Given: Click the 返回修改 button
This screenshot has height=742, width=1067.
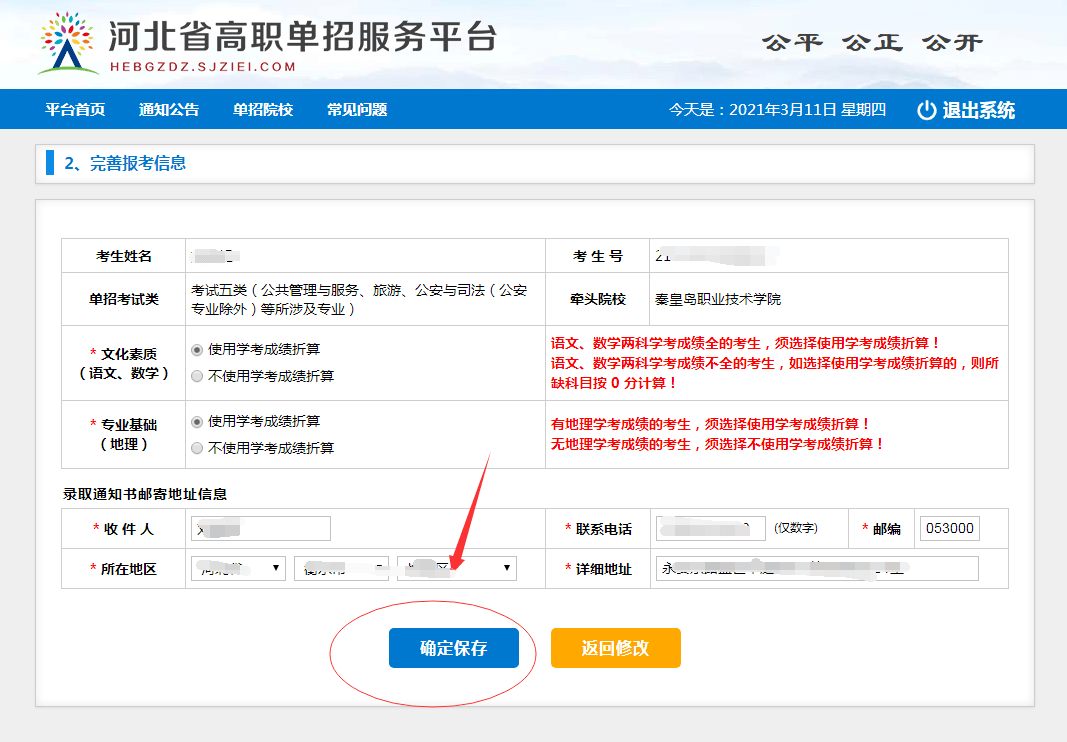Looking at the screenshot, I should coord(615,647).
